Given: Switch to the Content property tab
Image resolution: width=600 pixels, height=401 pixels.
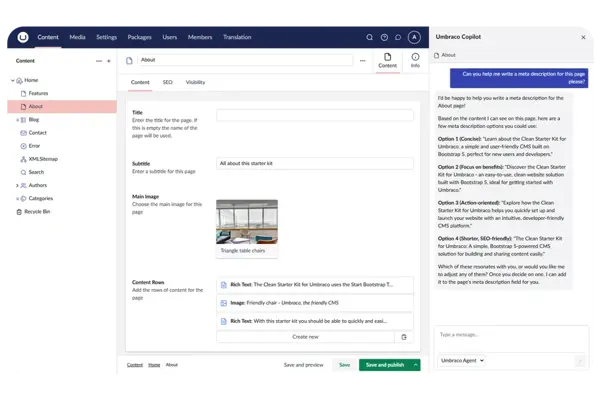Looking at the screenshot, I should tap(140, 82).
